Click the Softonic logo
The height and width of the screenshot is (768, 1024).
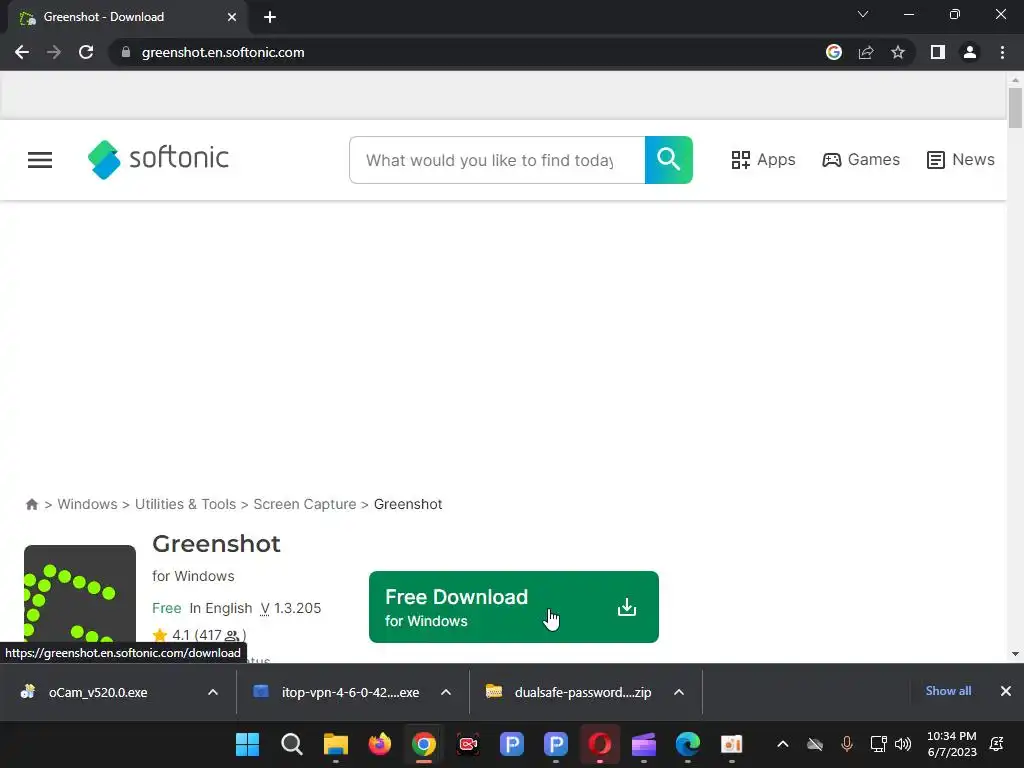tap(158, 159)
